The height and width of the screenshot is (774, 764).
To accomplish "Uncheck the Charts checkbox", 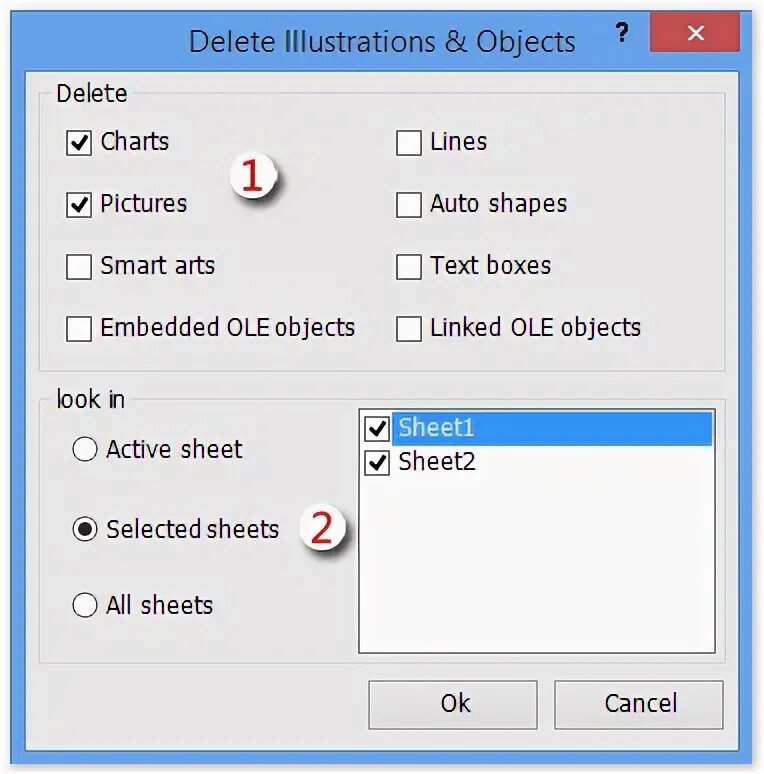I will [79, 143].
